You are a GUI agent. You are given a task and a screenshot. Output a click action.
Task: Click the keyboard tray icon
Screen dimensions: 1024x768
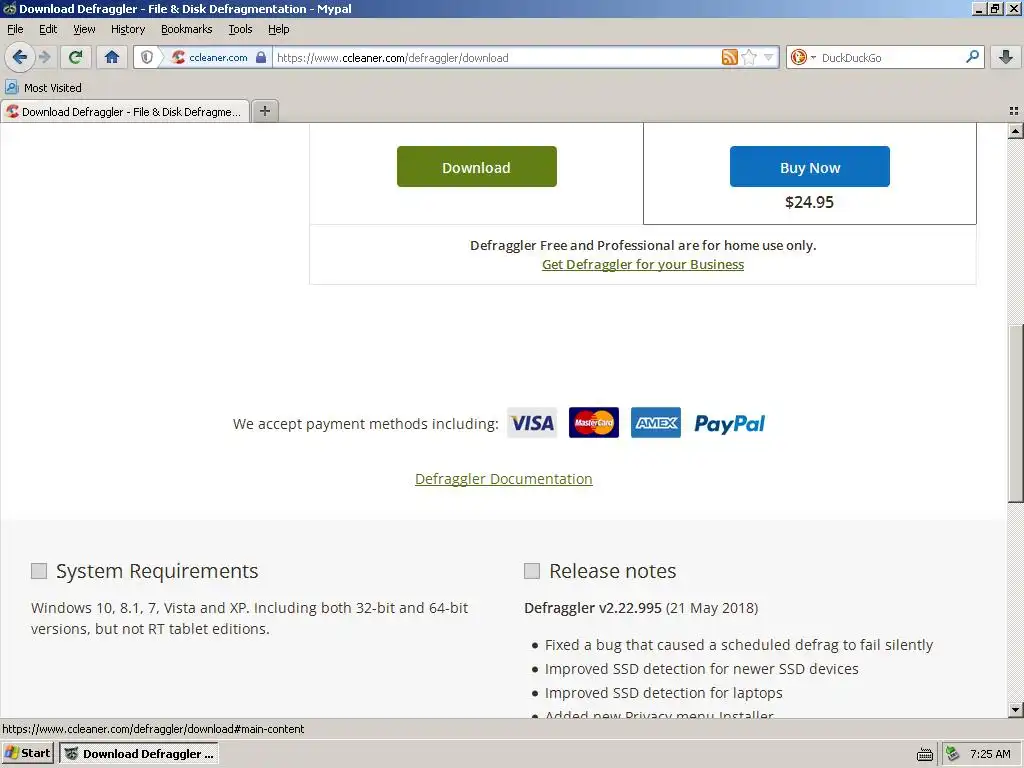click(x=925, y=754)
